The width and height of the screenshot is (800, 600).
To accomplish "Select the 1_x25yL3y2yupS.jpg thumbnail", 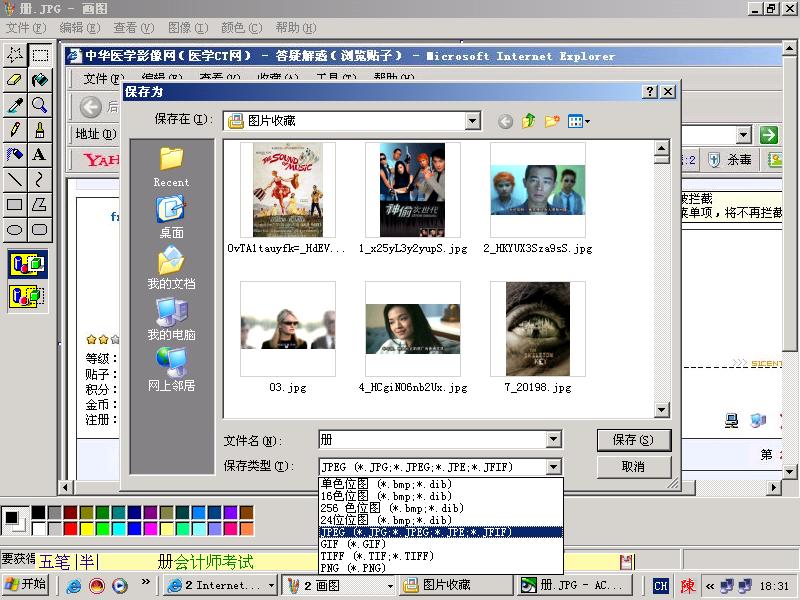I will (x=413, y=190).
